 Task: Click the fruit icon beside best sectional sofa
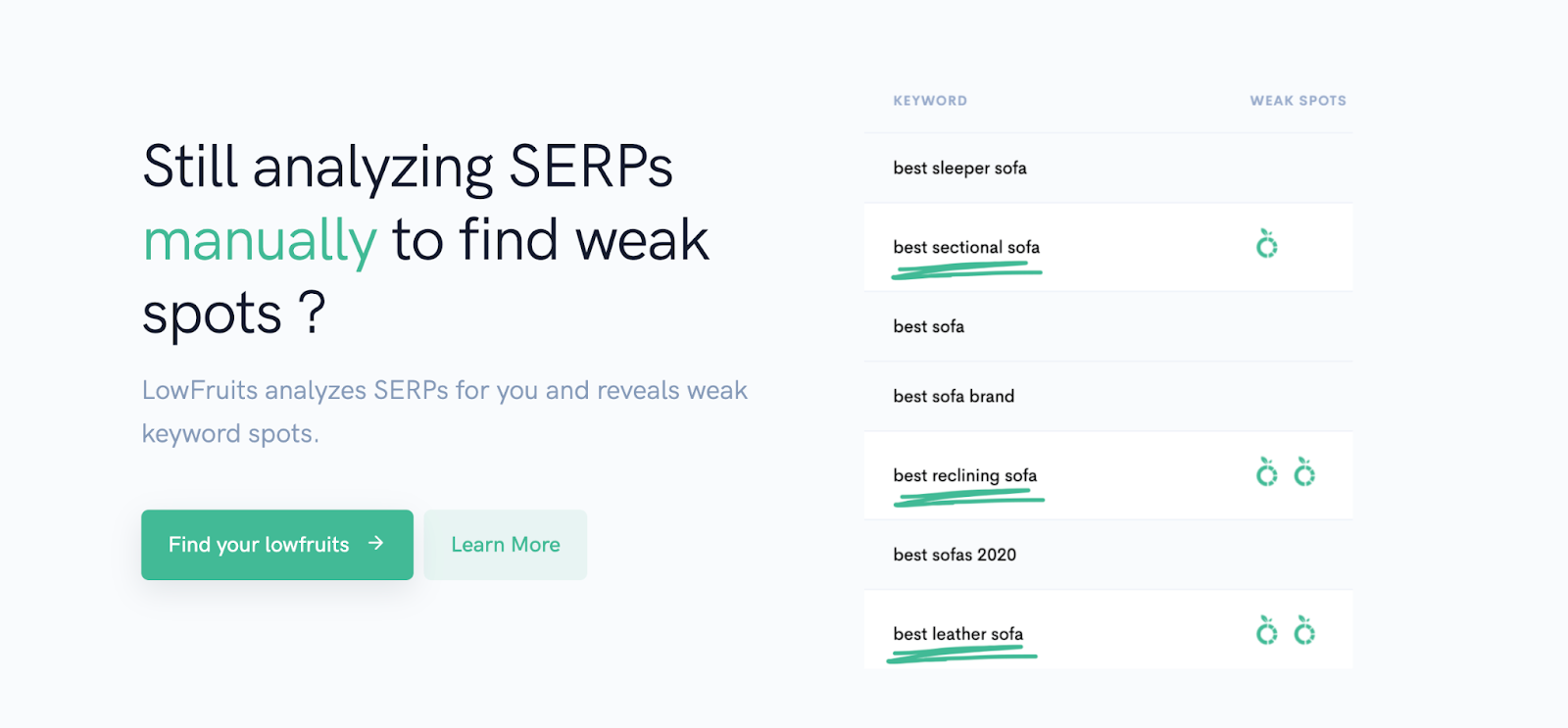point(1267,243)
